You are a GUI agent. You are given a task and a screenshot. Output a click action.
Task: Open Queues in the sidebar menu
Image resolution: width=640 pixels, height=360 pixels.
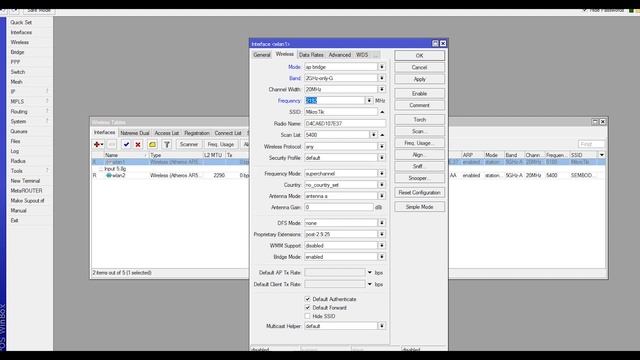coord(19,131)
